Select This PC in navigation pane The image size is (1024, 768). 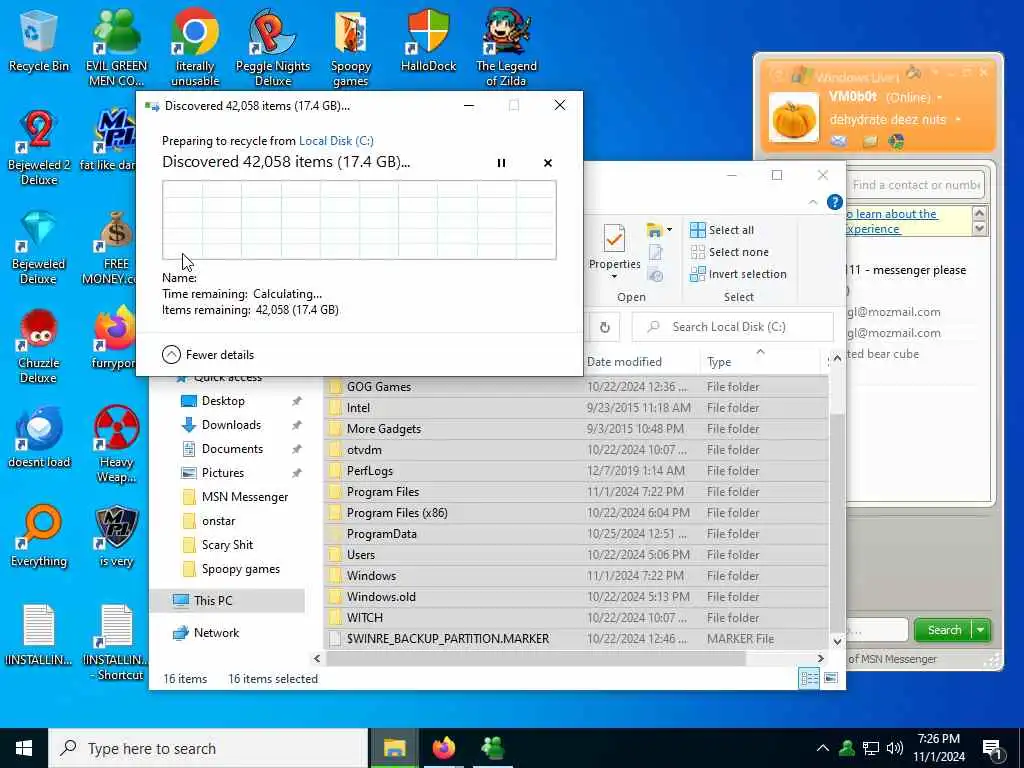[227, 601]
